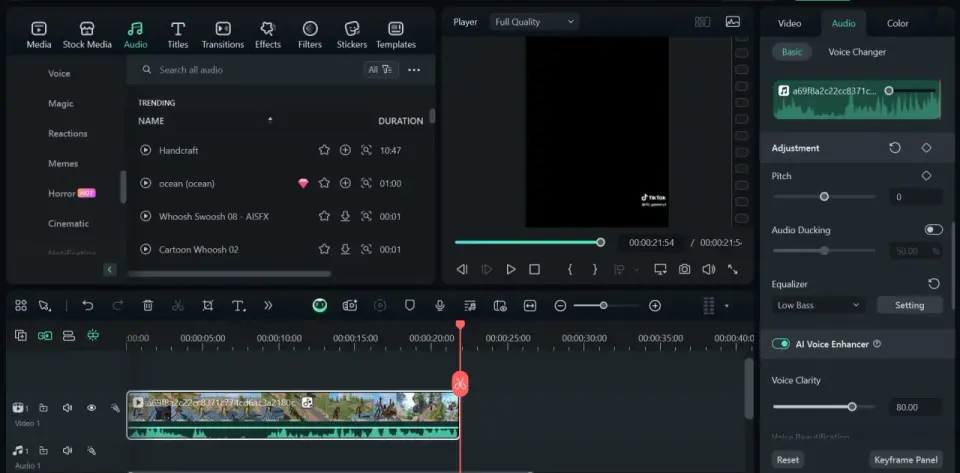Add keyframe for Pitch
The image size is (960, 473).
click(926, 176)
